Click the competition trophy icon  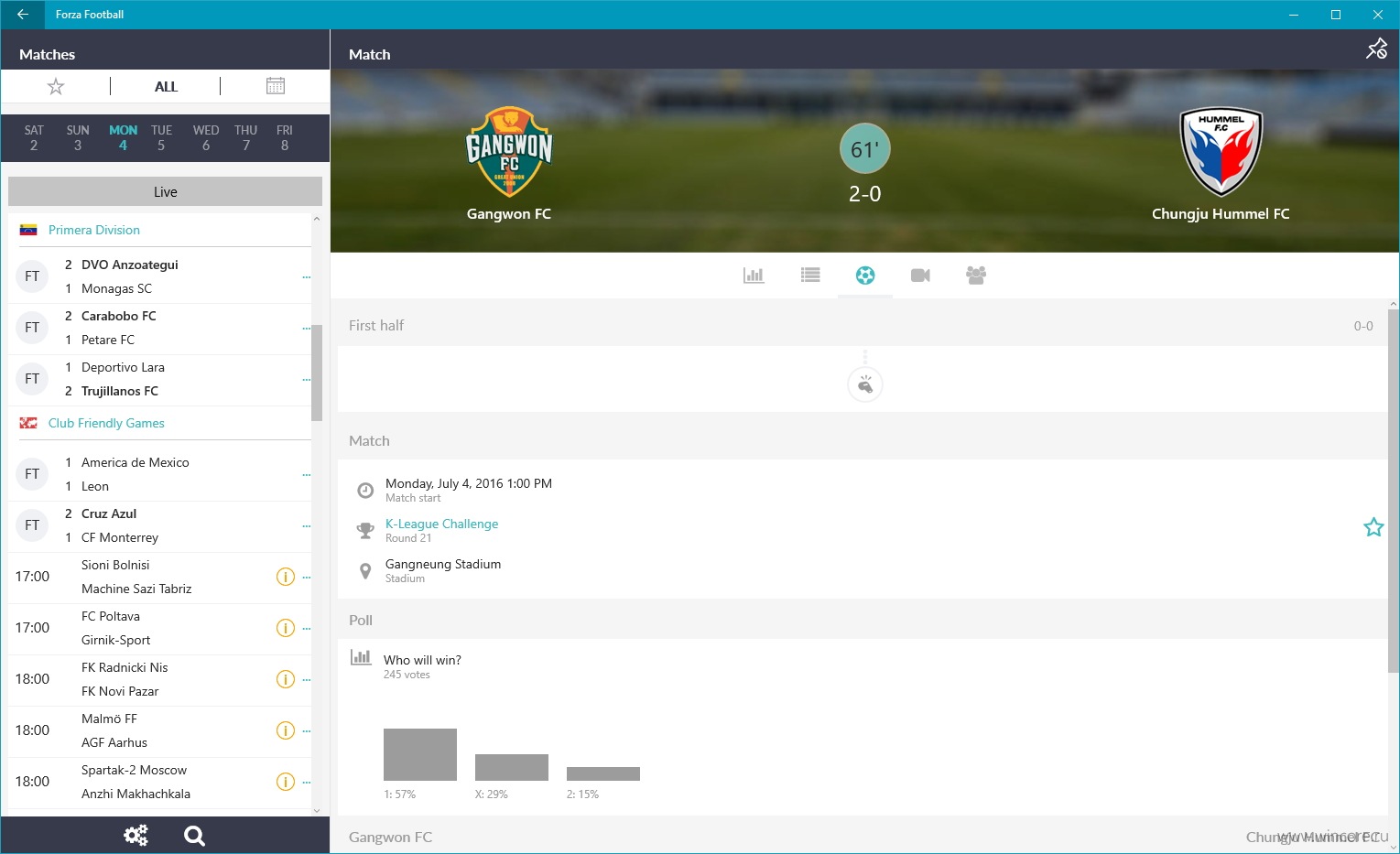365,531
